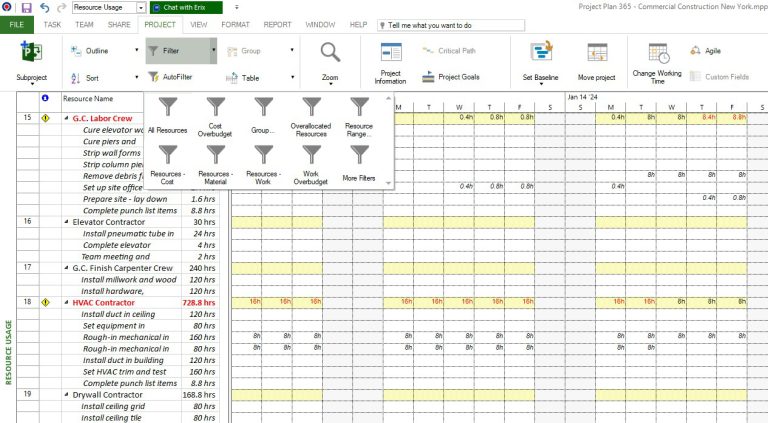Screen dimensions: 768x423
Task: Switch to the HELP tab
Action: tap(358, 24)
